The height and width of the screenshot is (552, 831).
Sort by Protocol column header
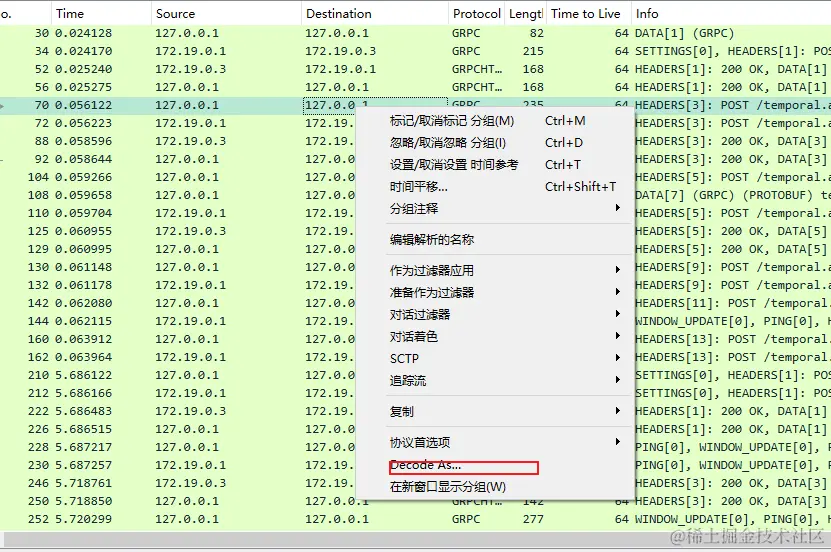pyautogui.click(x=476, y=14)
